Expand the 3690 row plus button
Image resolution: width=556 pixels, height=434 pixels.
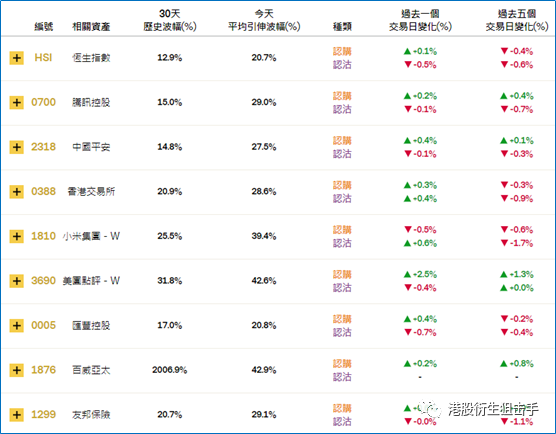pos(17,281)
